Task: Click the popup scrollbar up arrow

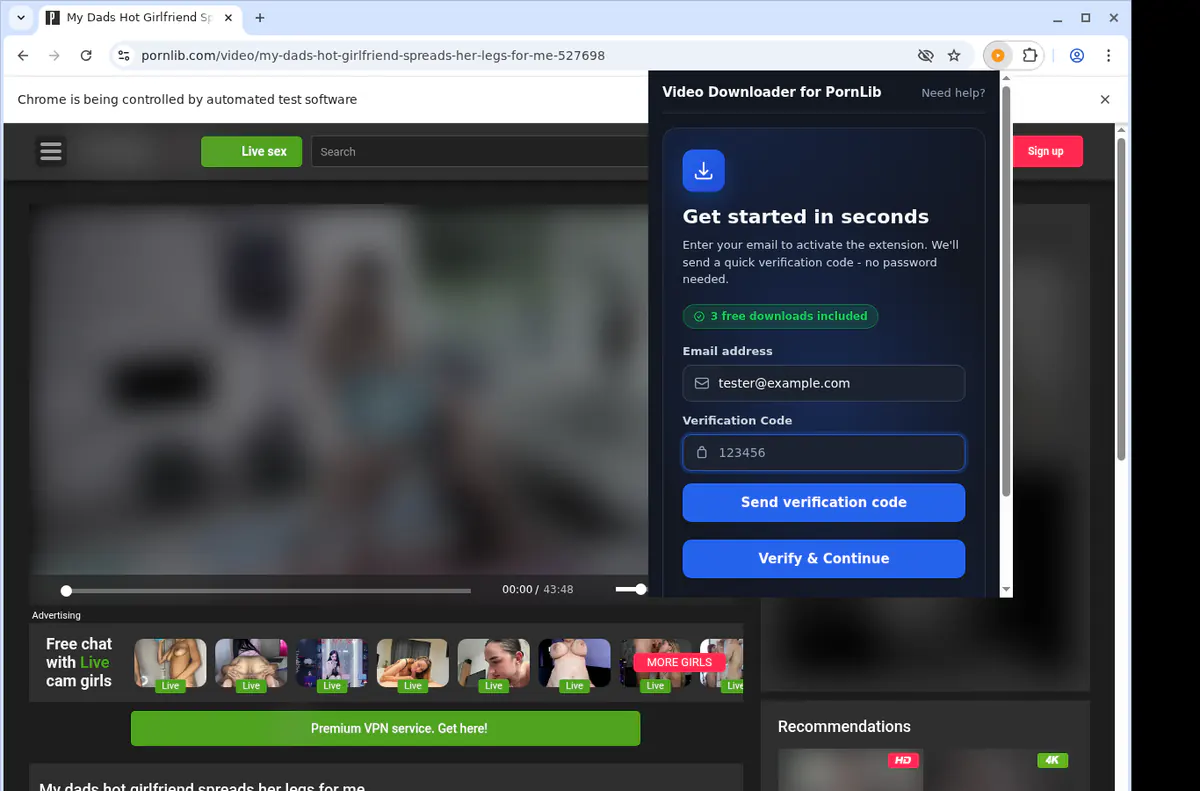Action: click(1006, 78)
